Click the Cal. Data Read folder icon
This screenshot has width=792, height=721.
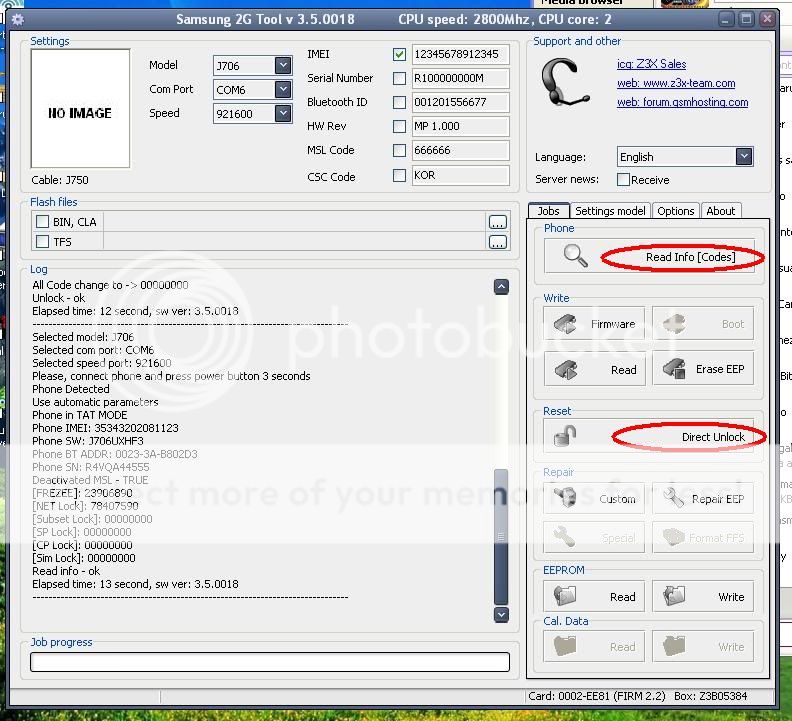(565, 646)
